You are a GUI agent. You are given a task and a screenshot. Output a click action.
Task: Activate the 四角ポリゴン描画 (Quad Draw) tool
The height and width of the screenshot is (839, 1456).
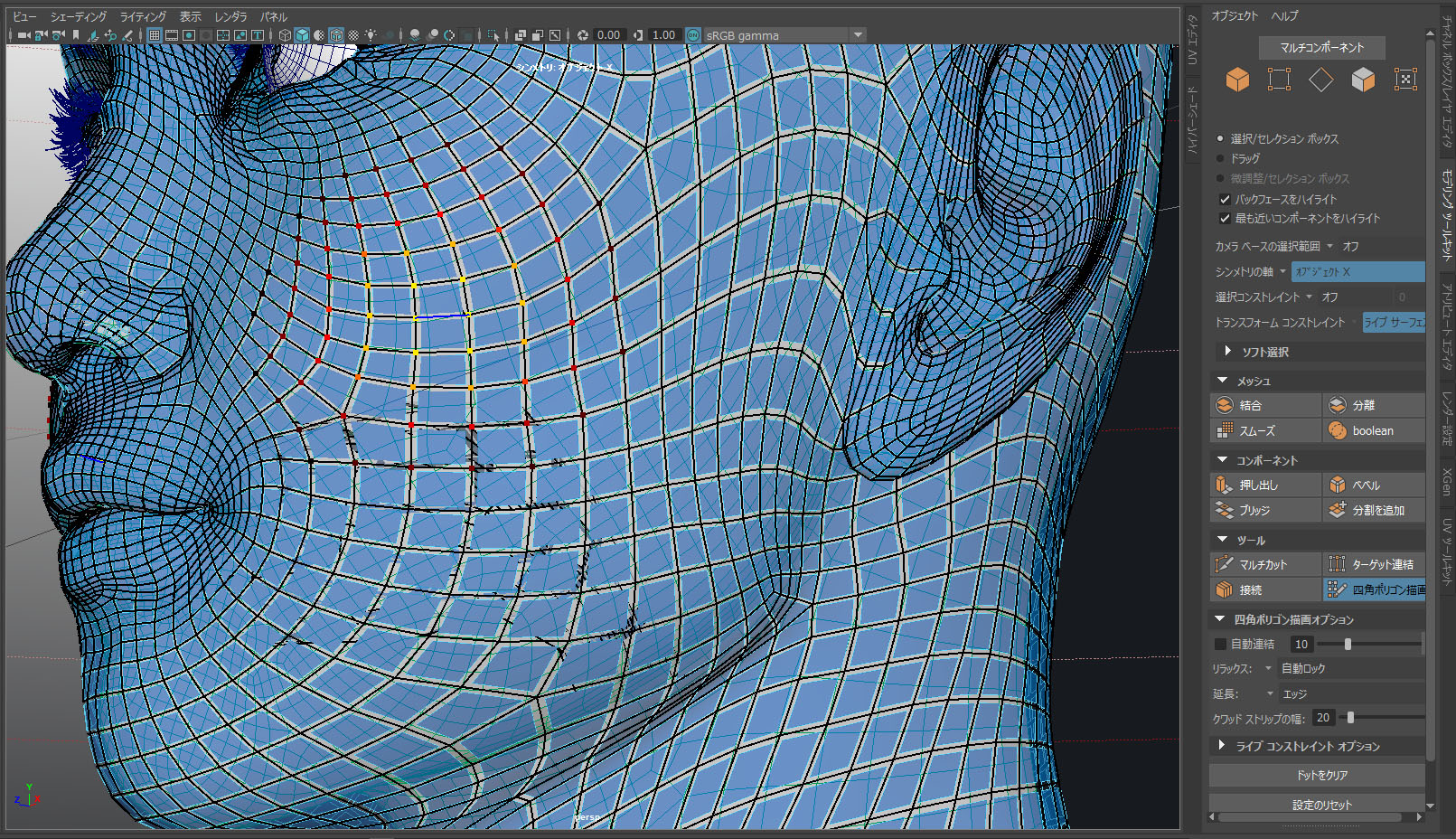pyautogui.click(x=1374, y=589)
